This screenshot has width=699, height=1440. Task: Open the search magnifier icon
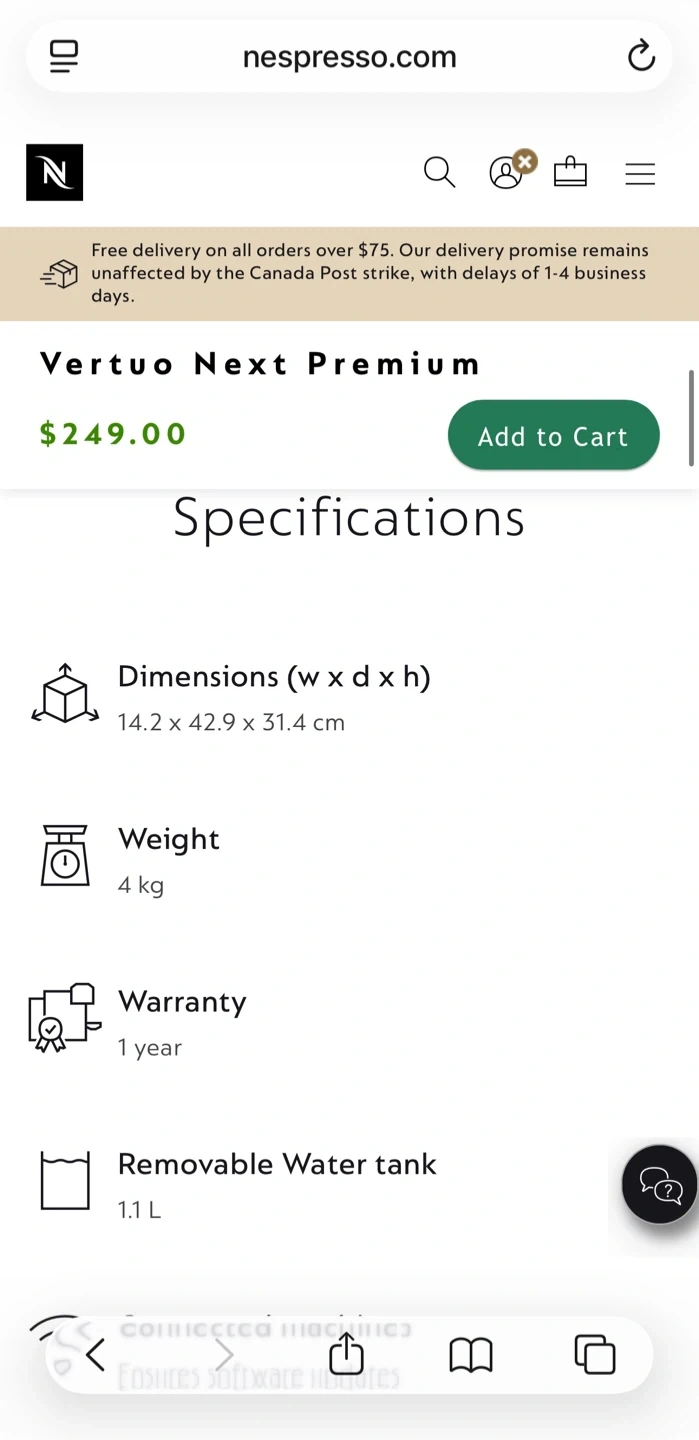tap(439, 172)
